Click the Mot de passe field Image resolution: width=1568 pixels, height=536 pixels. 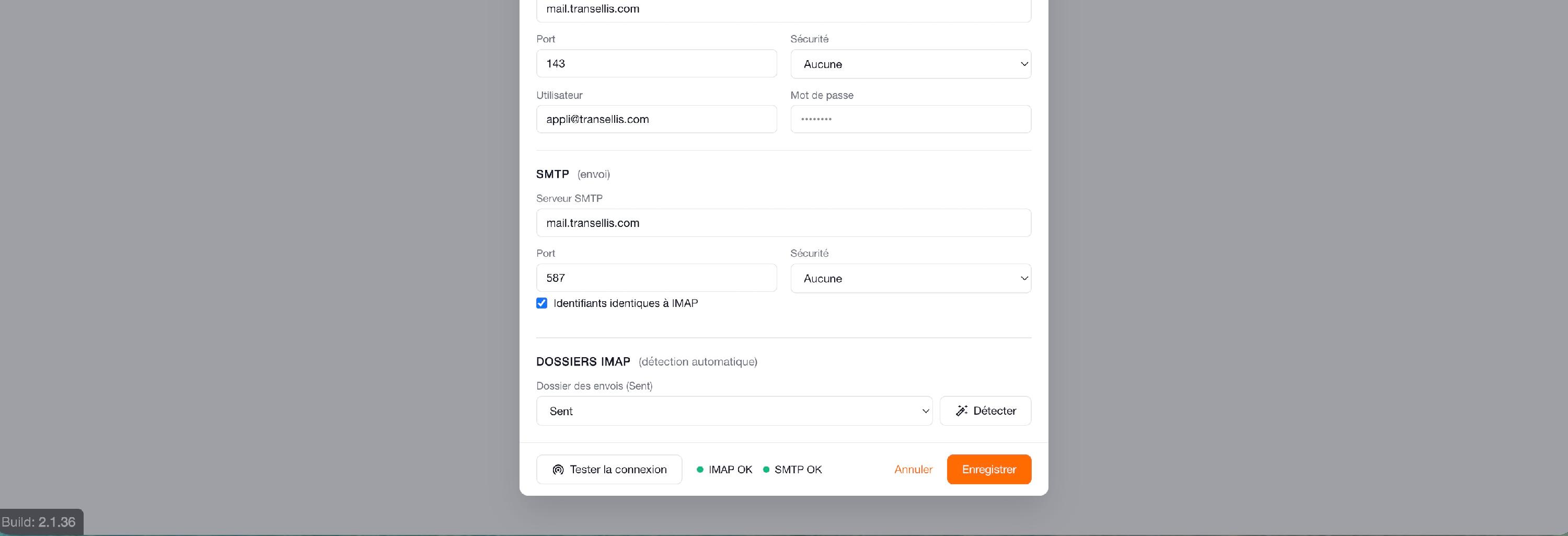tap(910, 119)
